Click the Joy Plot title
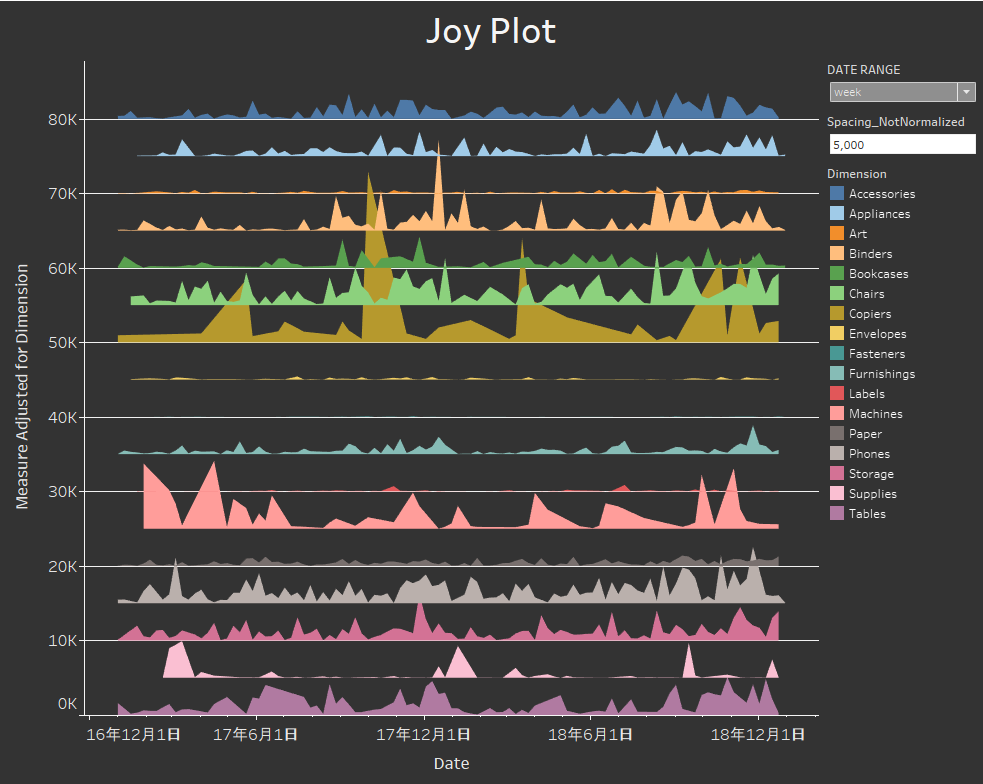Screen dimensions: 983x784 (491, 31)
